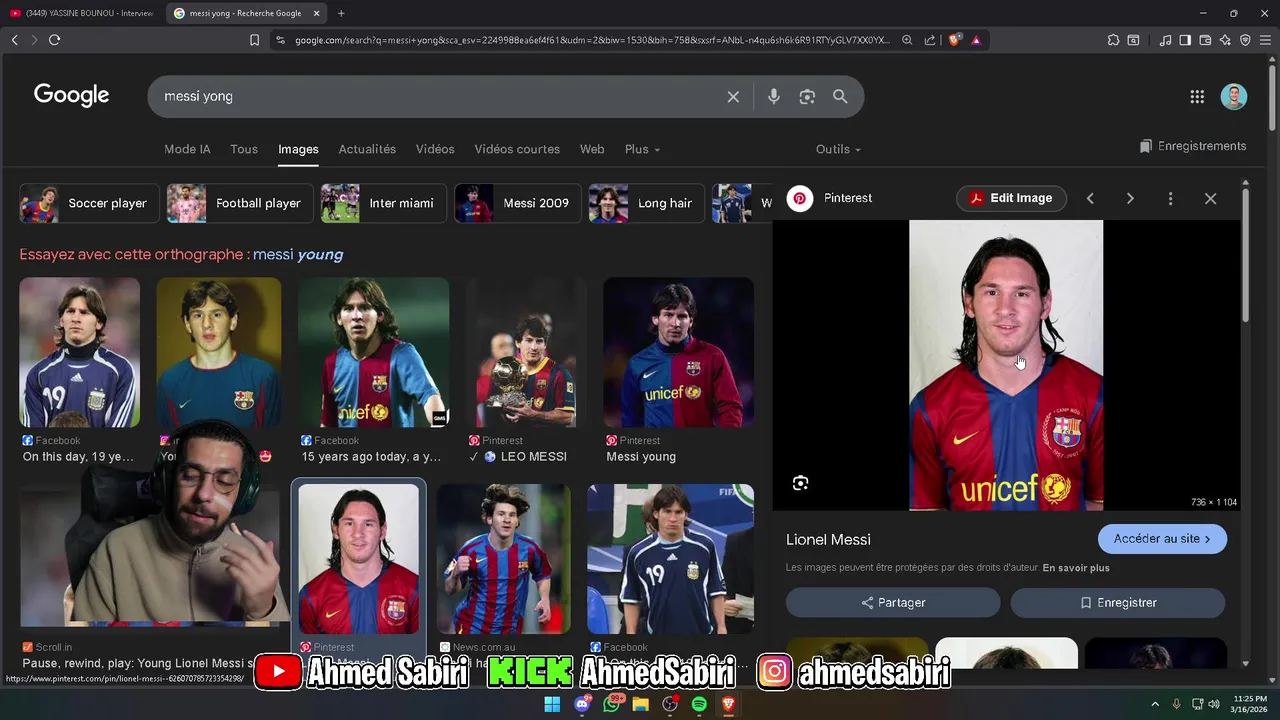Go back with the browser back arrow
The height and width of the screenshot is (720, 1280).
[14, 40]
